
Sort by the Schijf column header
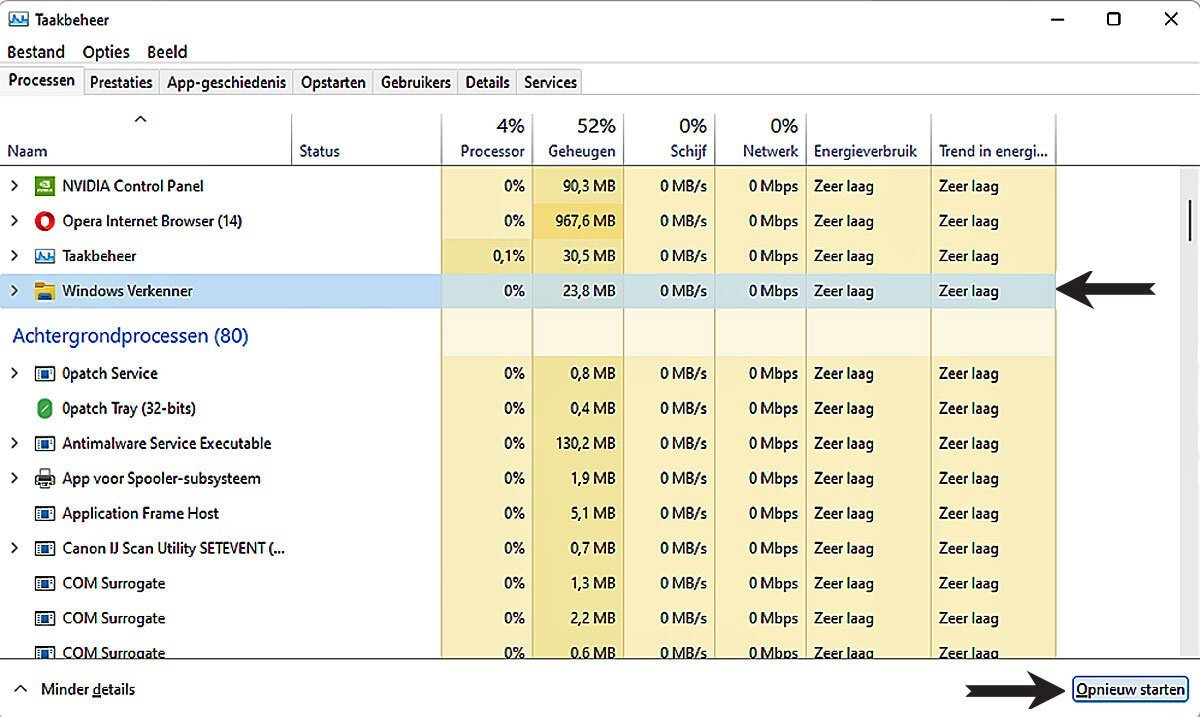tap(670, 140)
